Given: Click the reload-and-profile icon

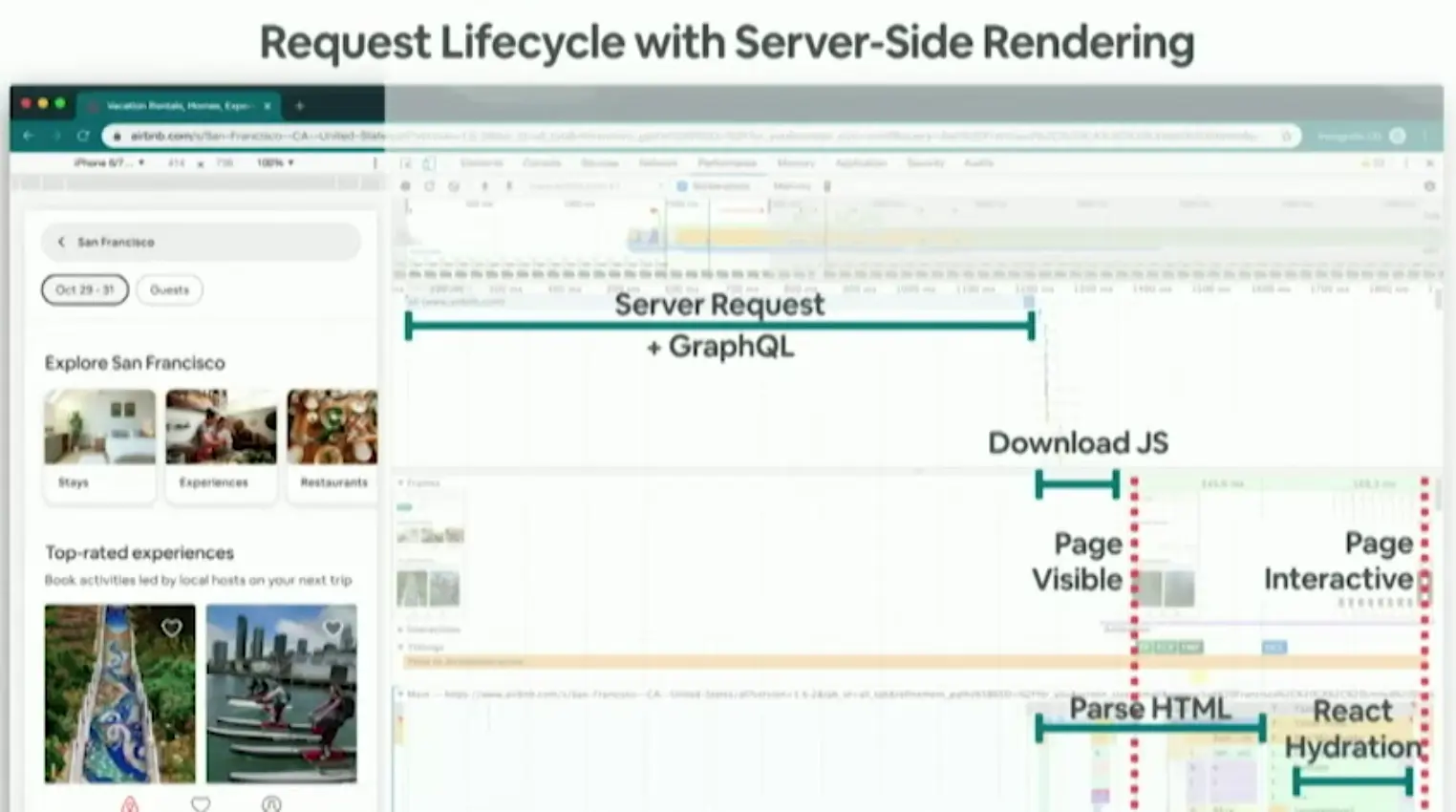Looking at the screenshot, I should click(429, 186).
